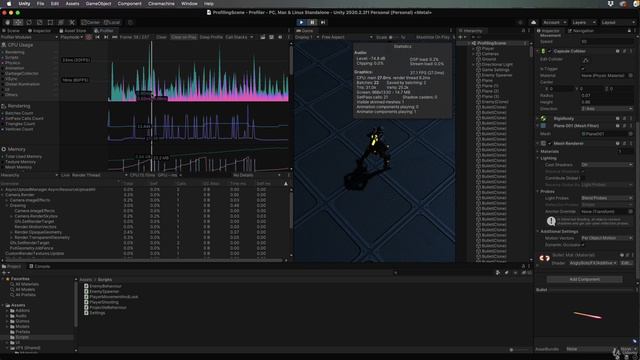Toggle the Profiler record button
Screen dimensions: 640x360
click(x=88, y=37)
